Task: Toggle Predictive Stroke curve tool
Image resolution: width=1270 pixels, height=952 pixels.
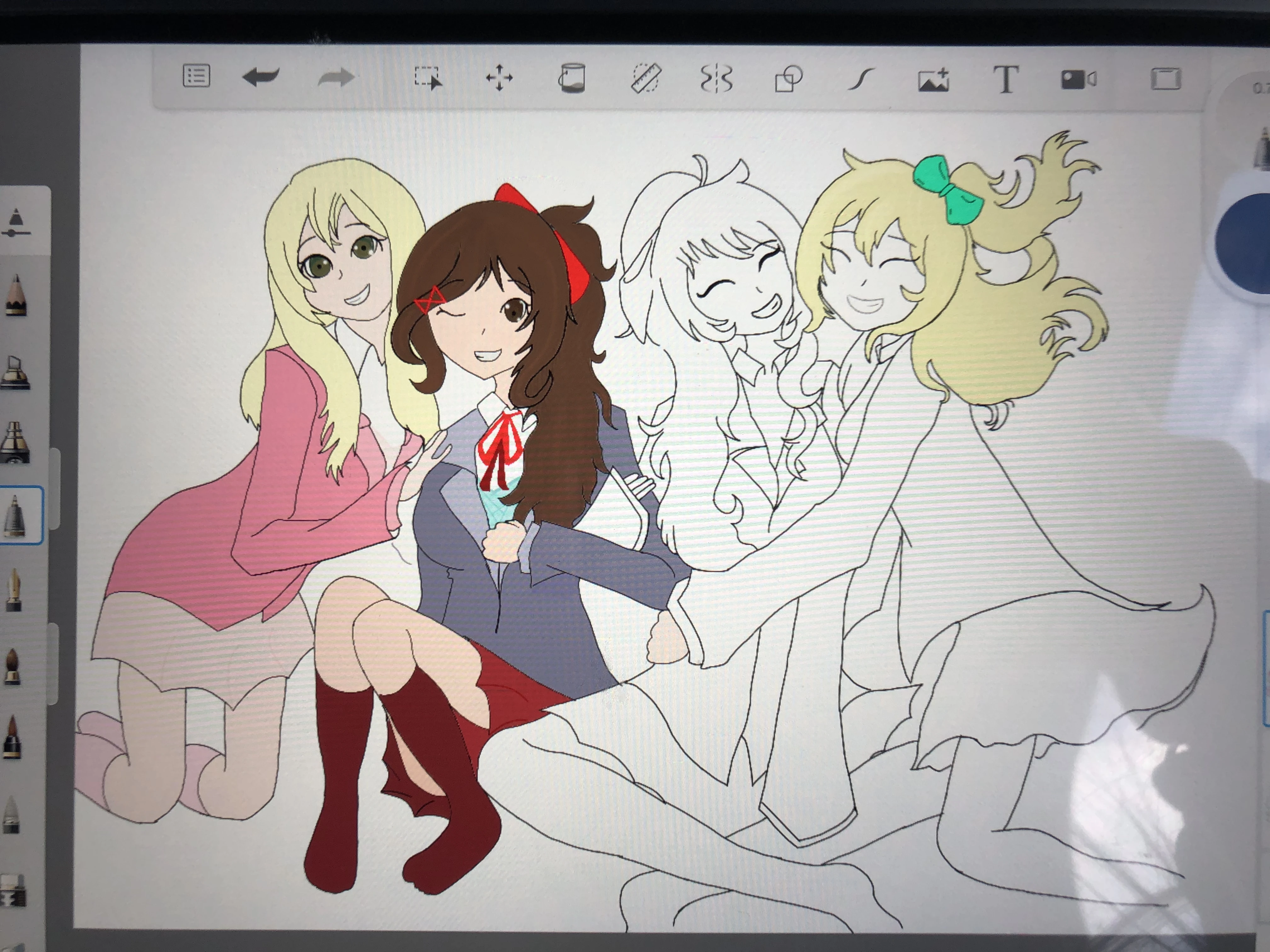Action: point(861,80)
